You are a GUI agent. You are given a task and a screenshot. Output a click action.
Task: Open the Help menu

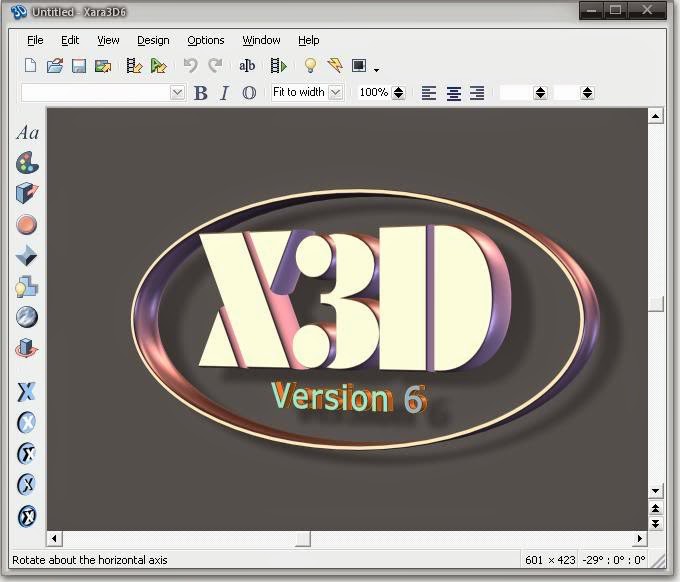tap(308, 40)
